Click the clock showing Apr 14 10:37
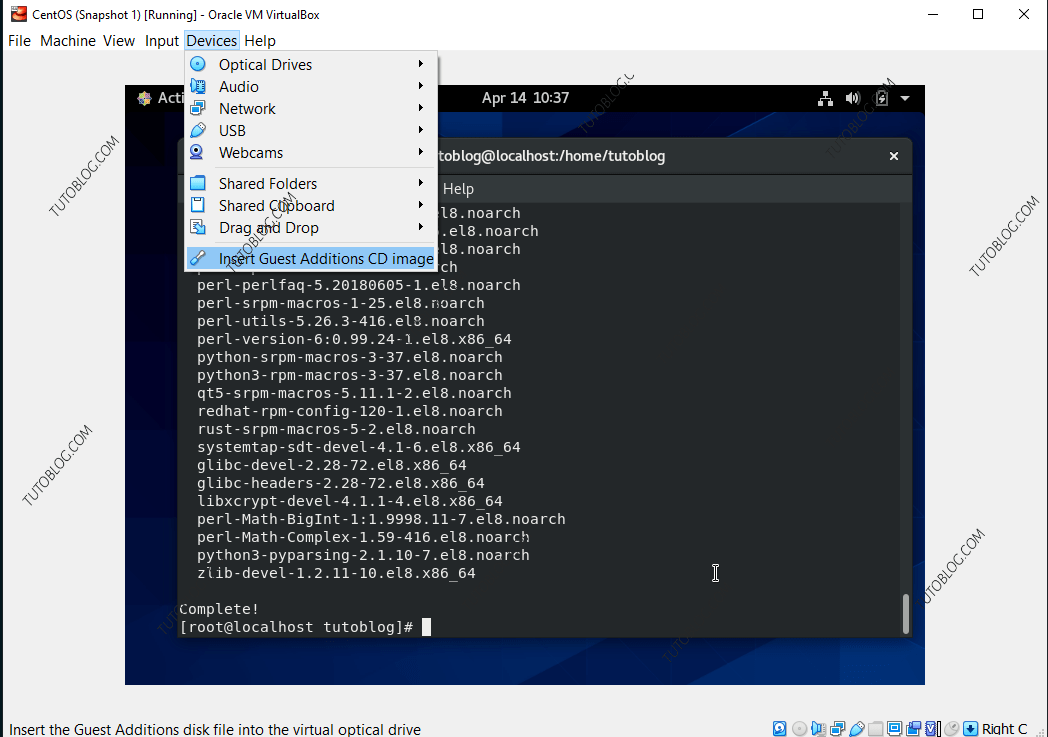 tap(525, 98)
